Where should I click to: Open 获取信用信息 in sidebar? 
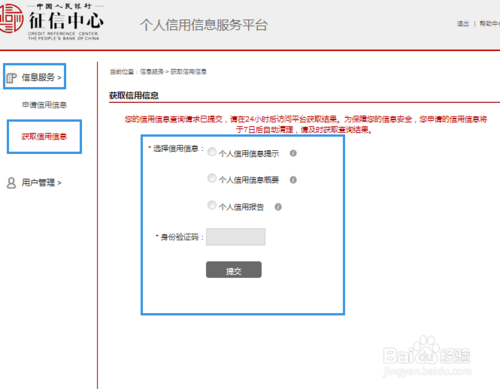point(44,137)
